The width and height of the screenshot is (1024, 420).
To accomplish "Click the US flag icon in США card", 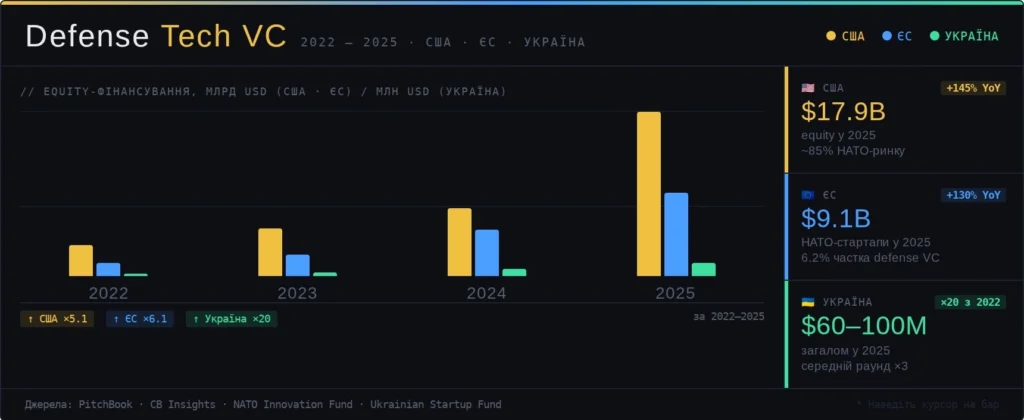I will tap(808, 88).
